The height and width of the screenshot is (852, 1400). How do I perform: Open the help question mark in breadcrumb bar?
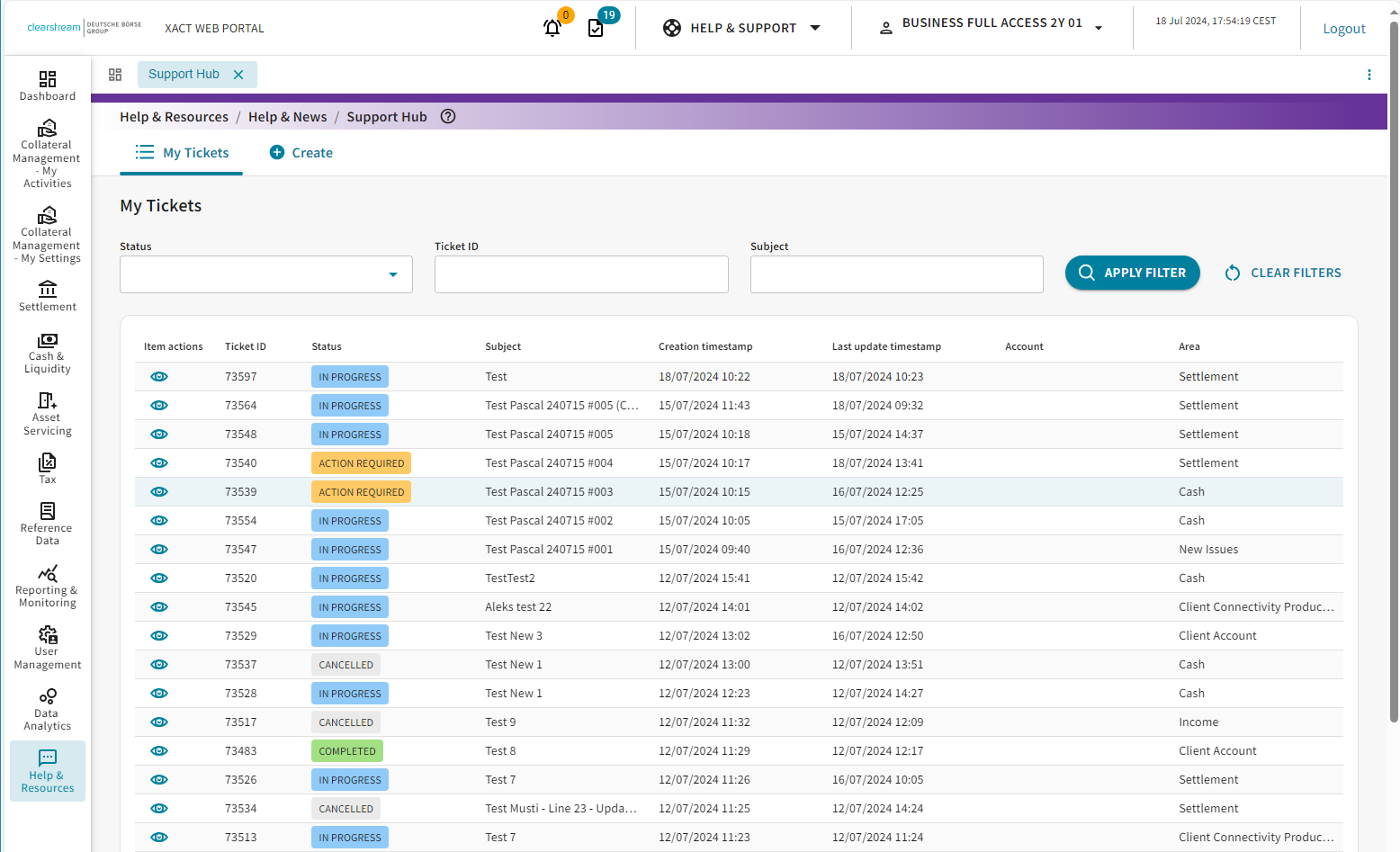(447, 116)
